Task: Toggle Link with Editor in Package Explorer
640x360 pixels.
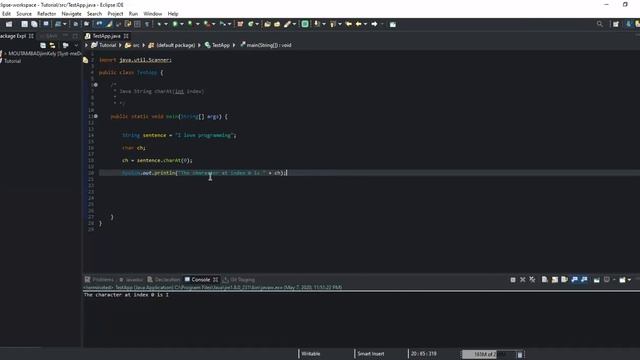Action: click(x=52, y=45)
